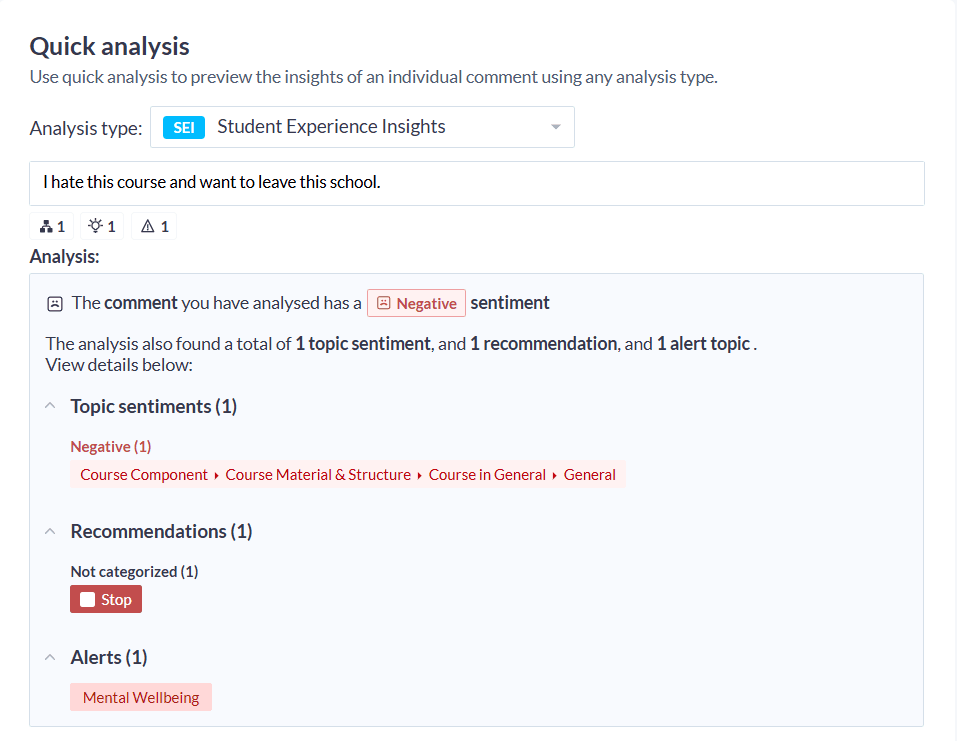The image size is (957, 741).
Task: Click the square stop icon in Stop button
Action: pos(87,598)
